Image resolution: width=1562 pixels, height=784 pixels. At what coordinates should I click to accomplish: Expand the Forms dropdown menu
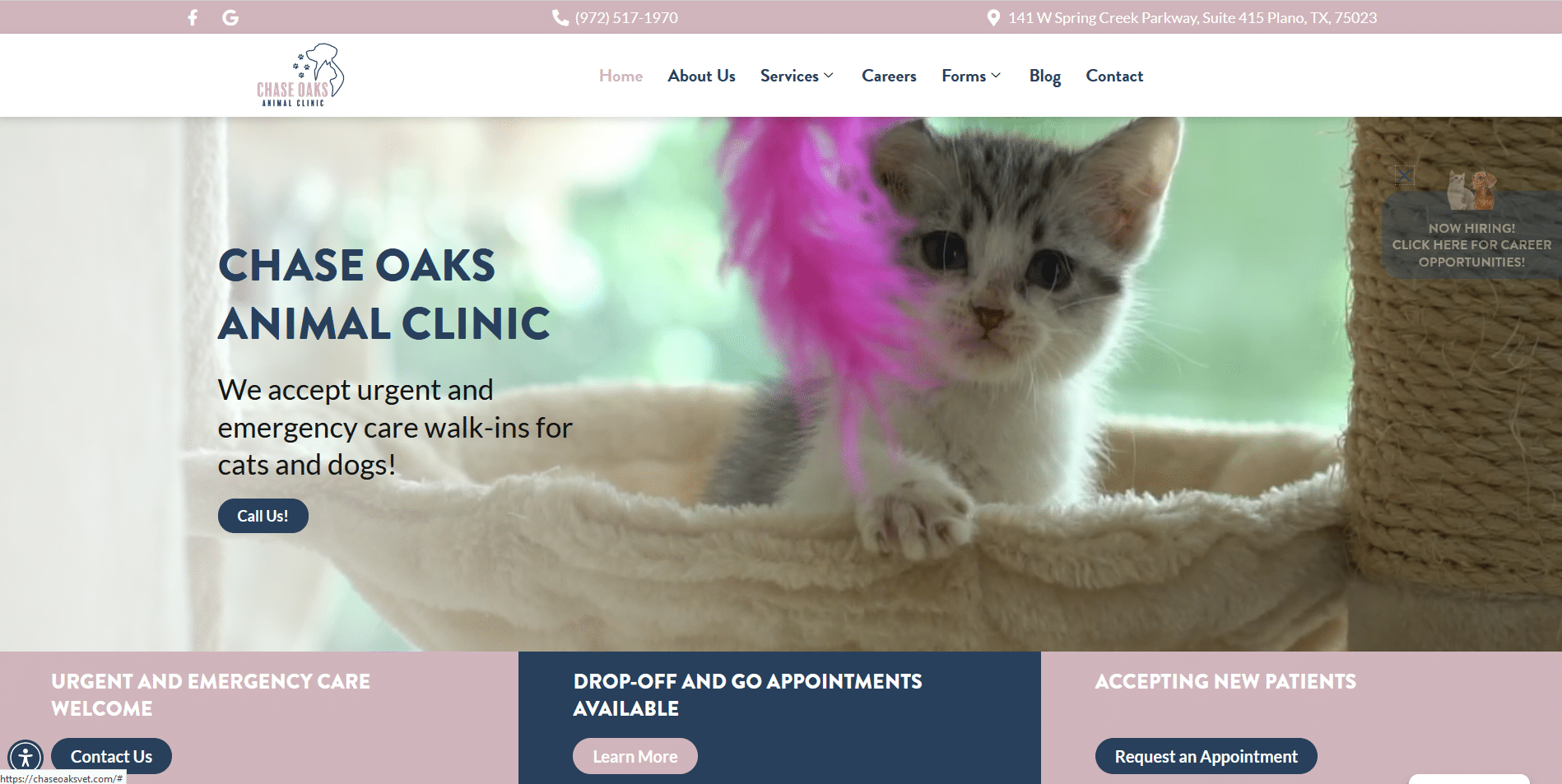click(x=971, y=76)
